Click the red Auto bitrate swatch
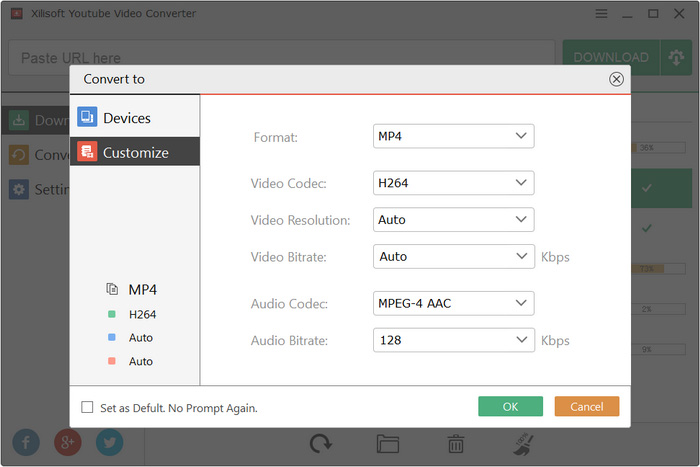This screenshot has width=700, height=467. tap(112, 361)
